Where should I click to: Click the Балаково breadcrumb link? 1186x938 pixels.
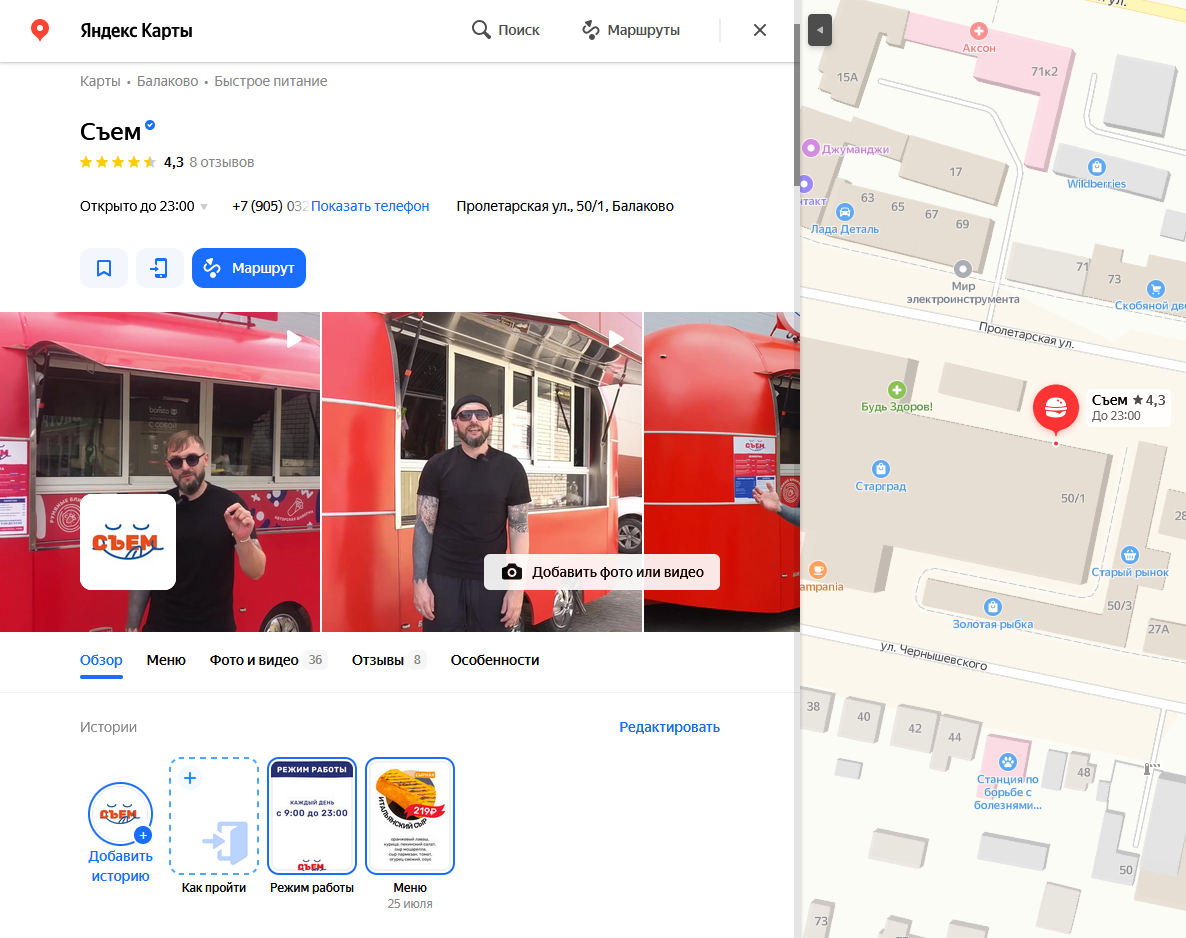(167, 81)
